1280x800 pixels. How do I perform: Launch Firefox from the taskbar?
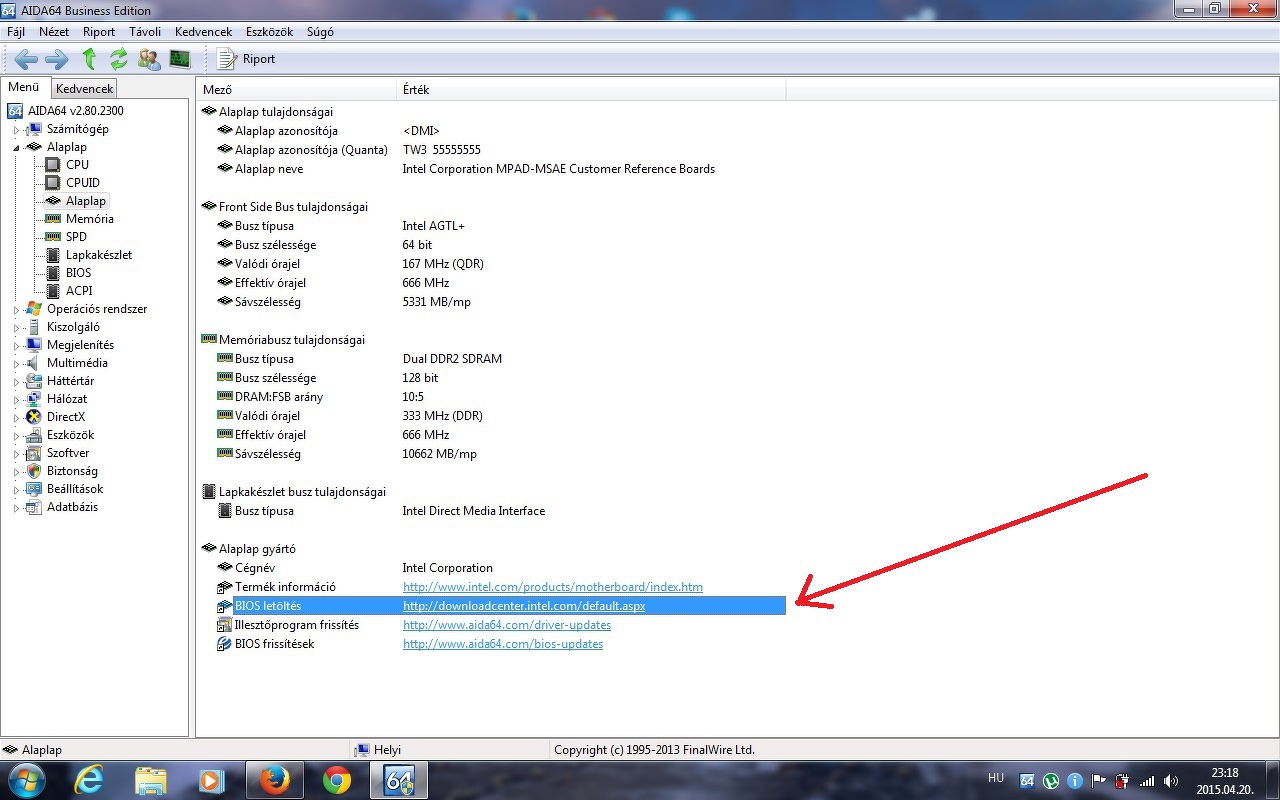click(274, 780)
